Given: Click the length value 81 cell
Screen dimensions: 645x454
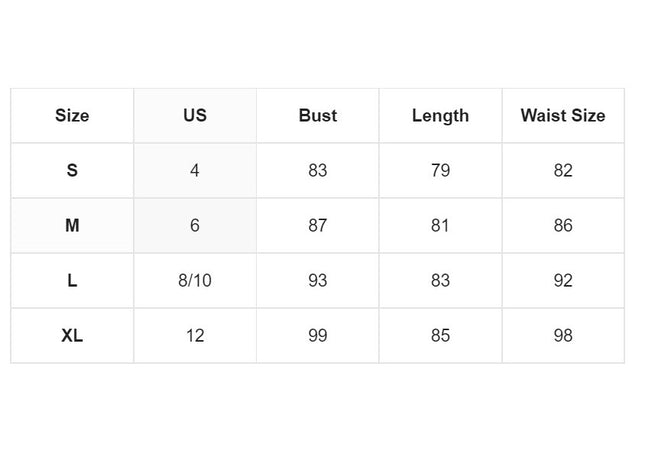Looking at the screenshot, I should click(x=441, y=225).
